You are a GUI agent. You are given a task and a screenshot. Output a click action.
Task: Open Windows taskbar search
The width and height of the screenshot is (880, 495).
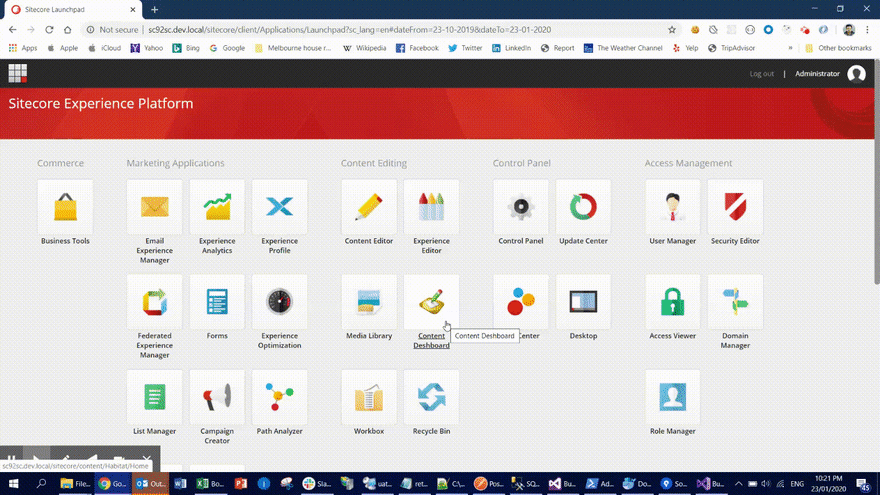pos(41,483)
